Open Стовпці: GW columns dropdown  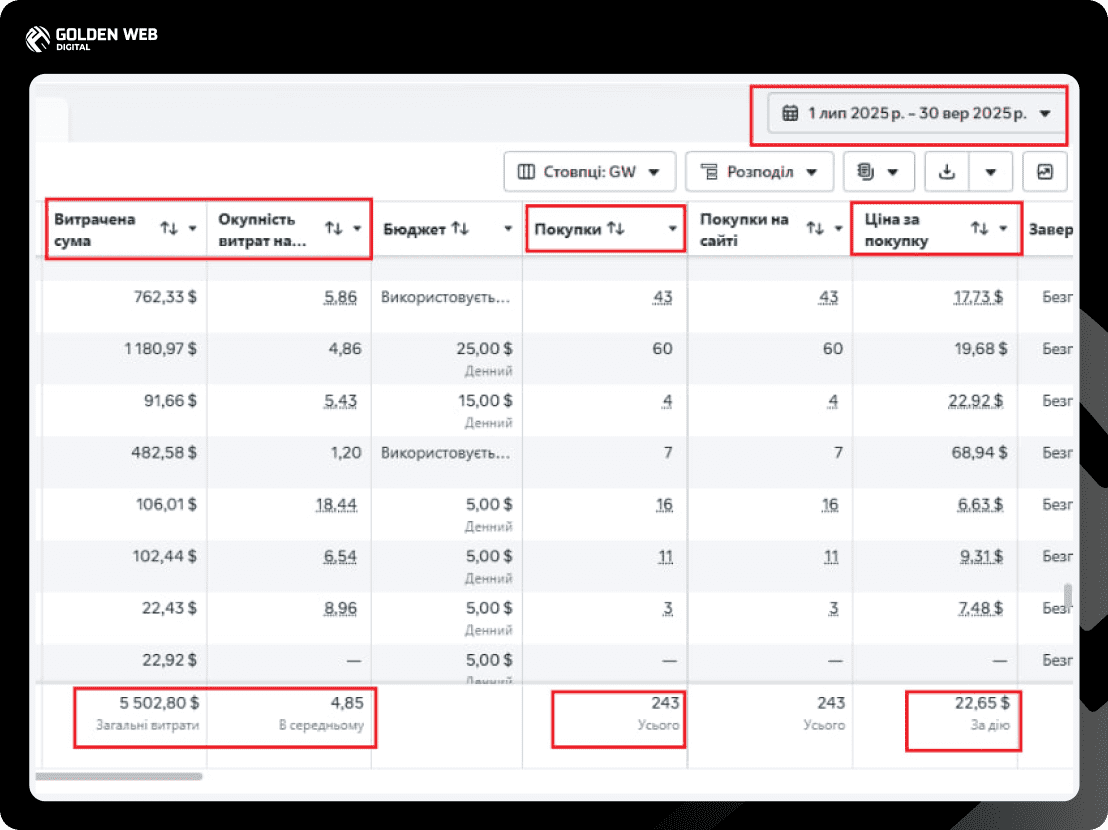pos(589,172)
